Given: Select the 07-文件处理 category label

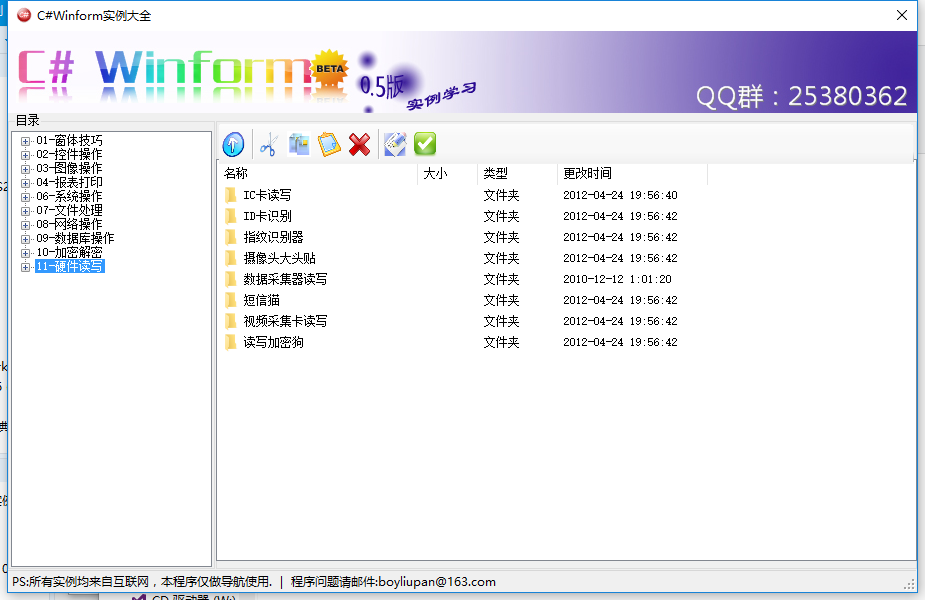Looking at the screenshot, I should [70, 211].
